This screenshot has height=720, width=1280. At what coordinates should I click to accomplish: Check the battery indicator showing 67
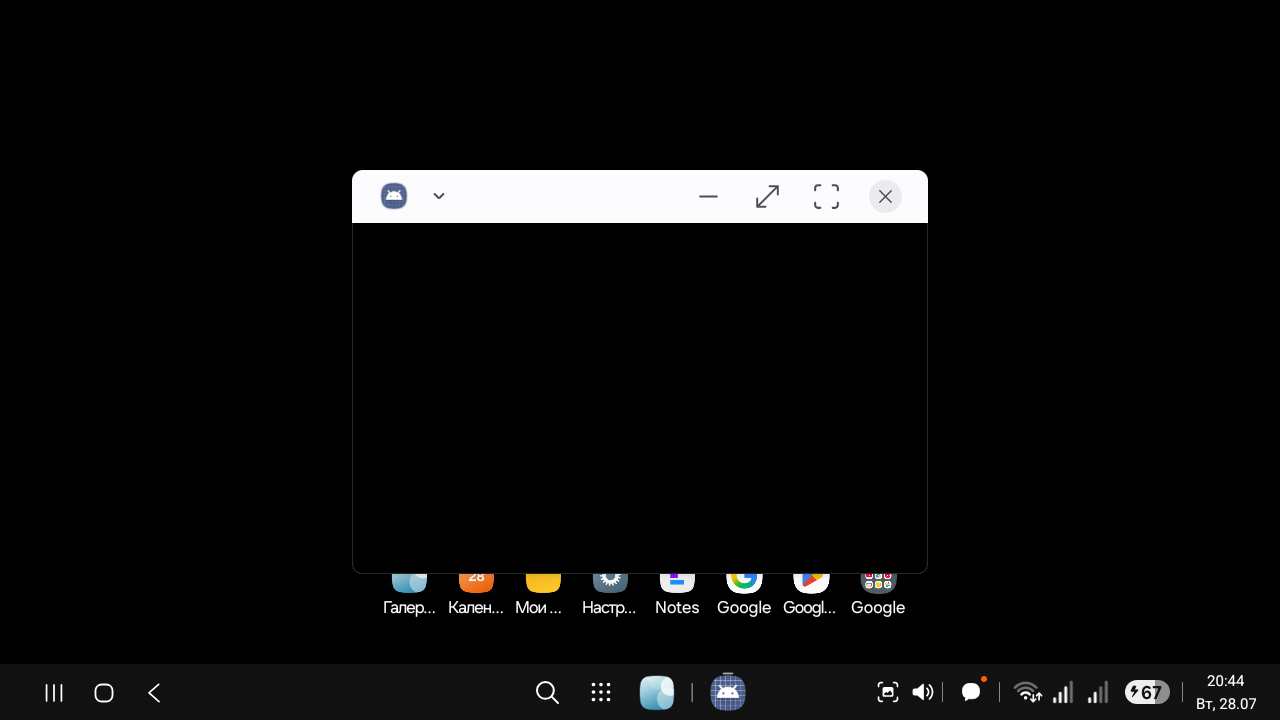(x=1147, y=692)
